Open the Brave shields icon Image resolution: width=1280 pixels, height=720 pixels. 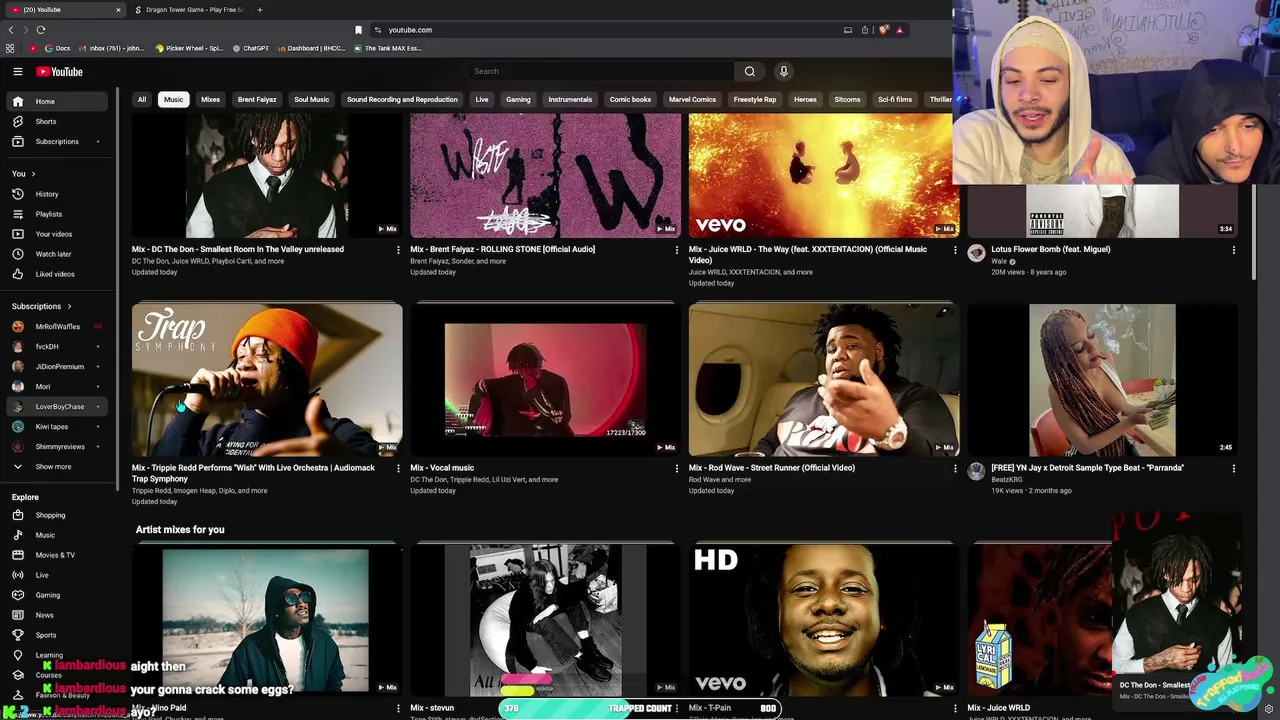point(883,30)
